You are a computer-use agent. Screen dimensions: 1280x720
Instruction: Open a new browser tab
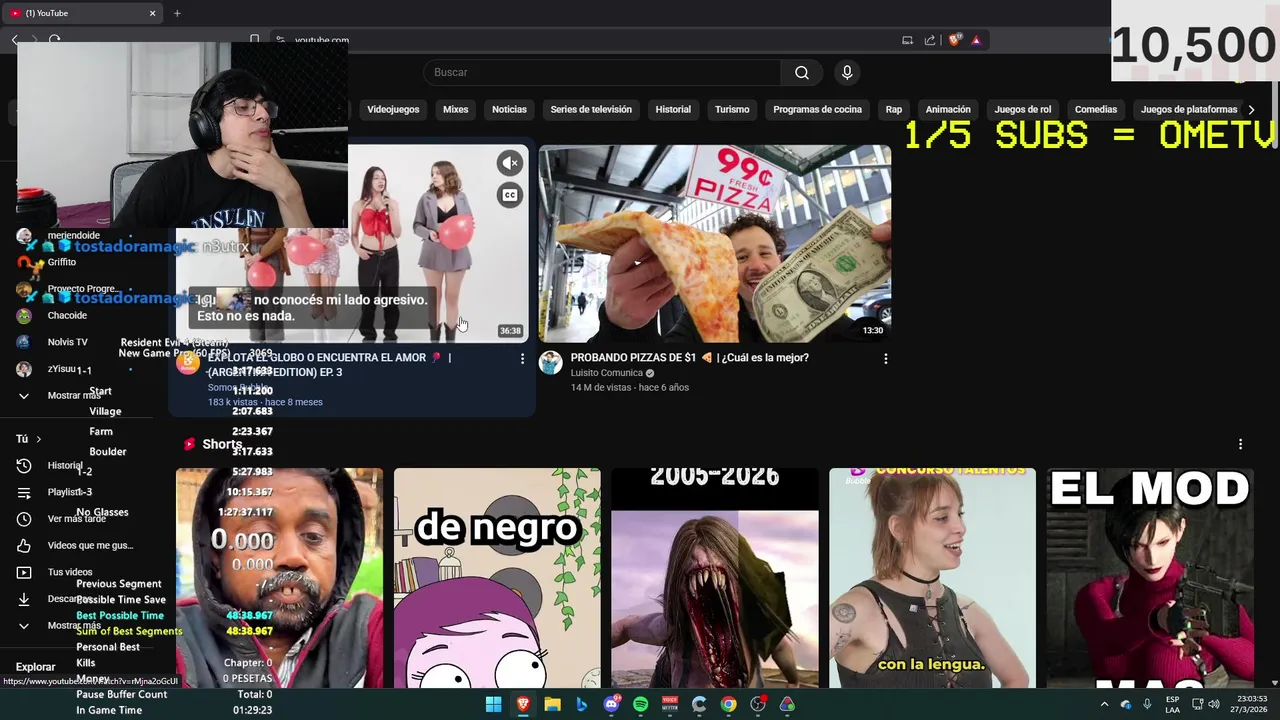[177, 13]
